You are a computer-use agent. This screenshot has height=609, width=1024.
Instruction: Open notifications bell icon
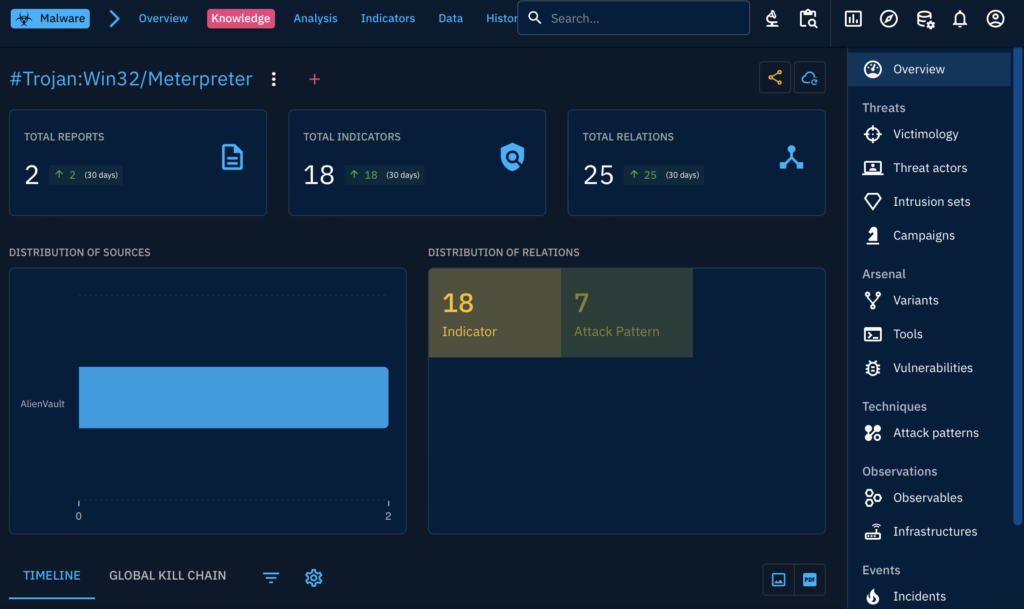[x=960, y=19]
